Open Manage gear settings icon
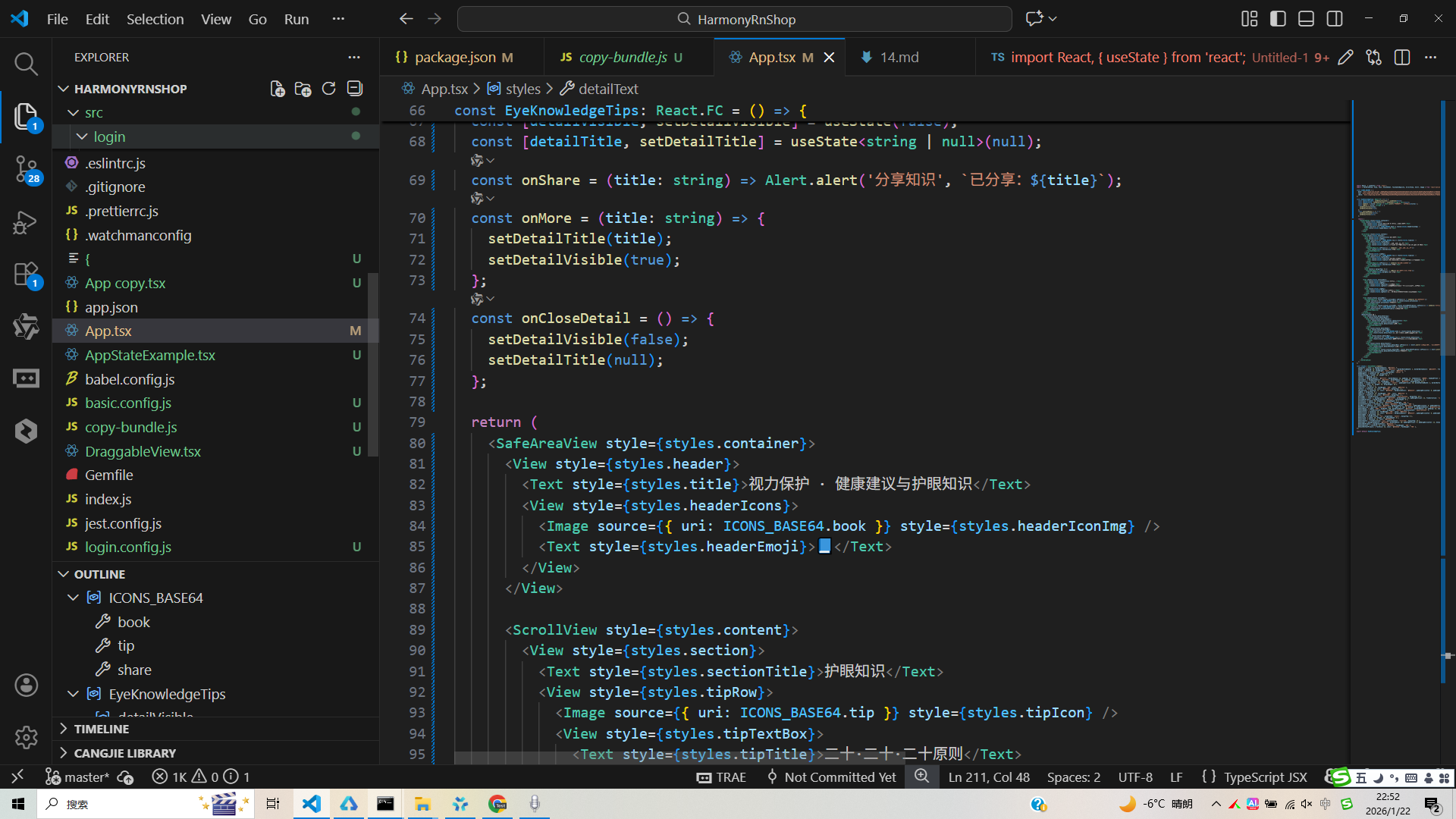1456x819 pixels. (26, 736)
